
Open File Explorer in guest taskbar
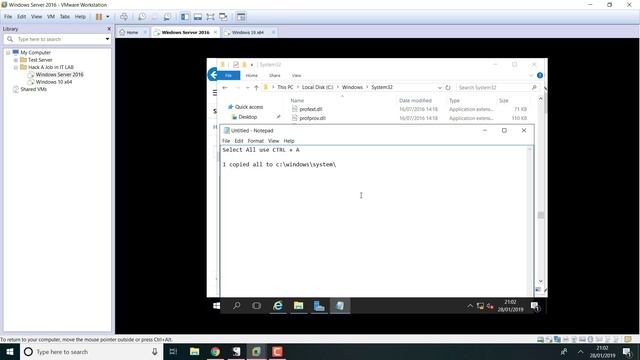[298, 306]
